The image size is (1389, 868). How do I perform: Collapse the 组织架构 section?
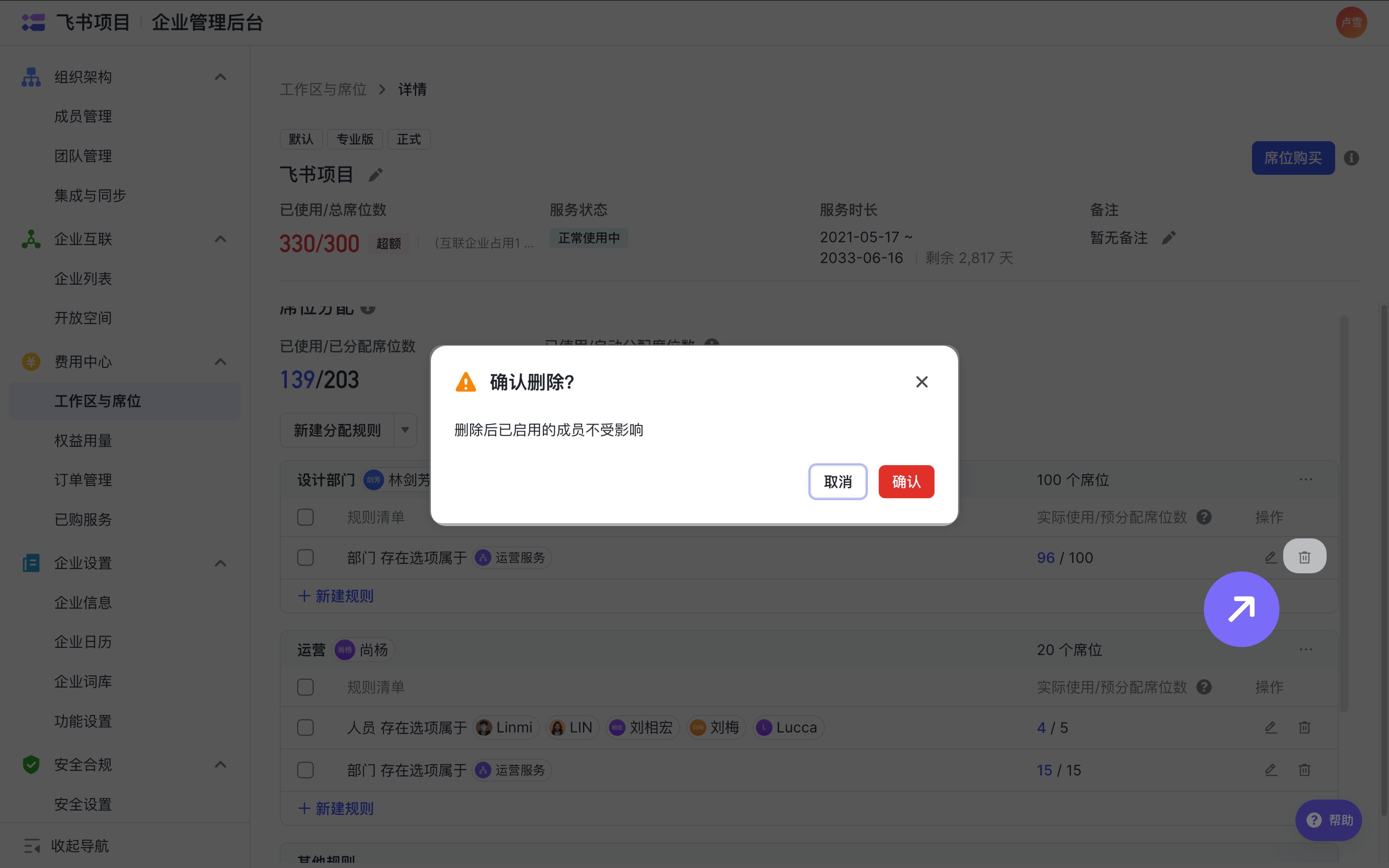[x=220, y=77]
